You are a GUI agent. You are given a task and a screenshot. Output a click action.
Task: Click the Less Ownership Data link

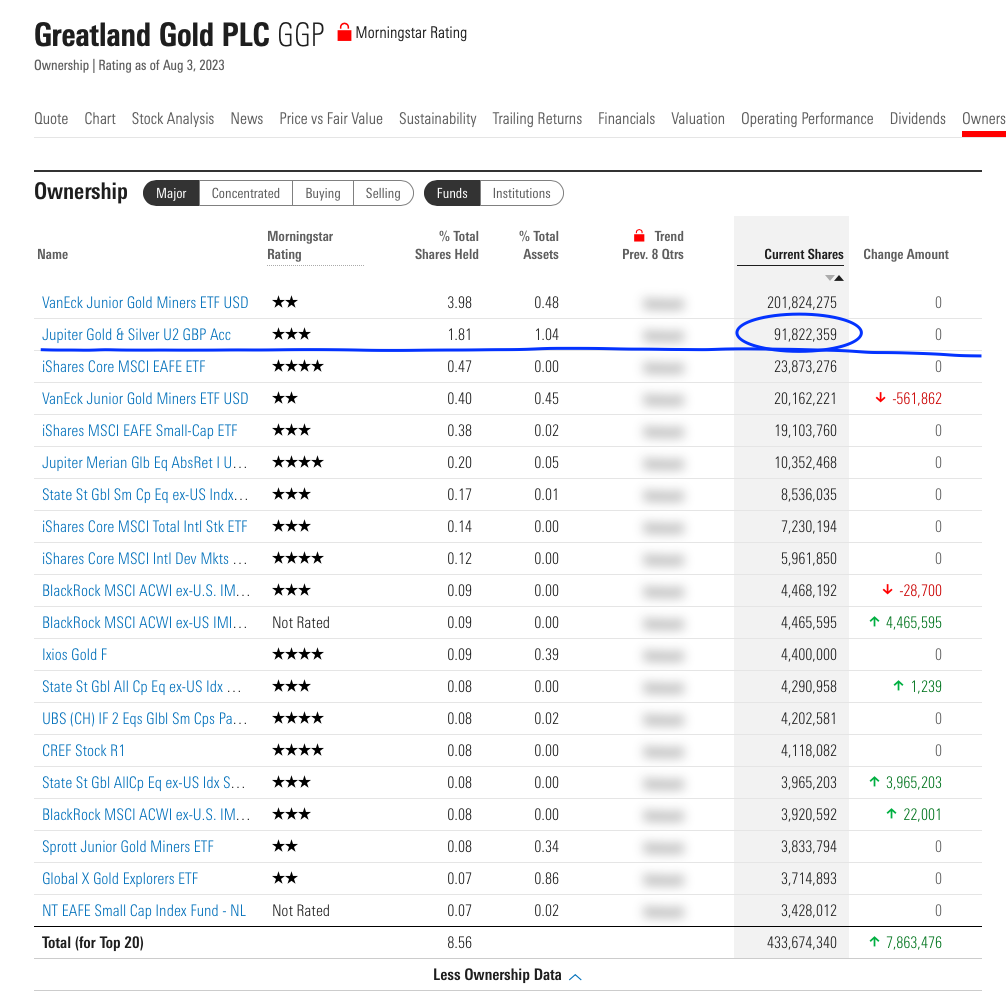[497, 975]
